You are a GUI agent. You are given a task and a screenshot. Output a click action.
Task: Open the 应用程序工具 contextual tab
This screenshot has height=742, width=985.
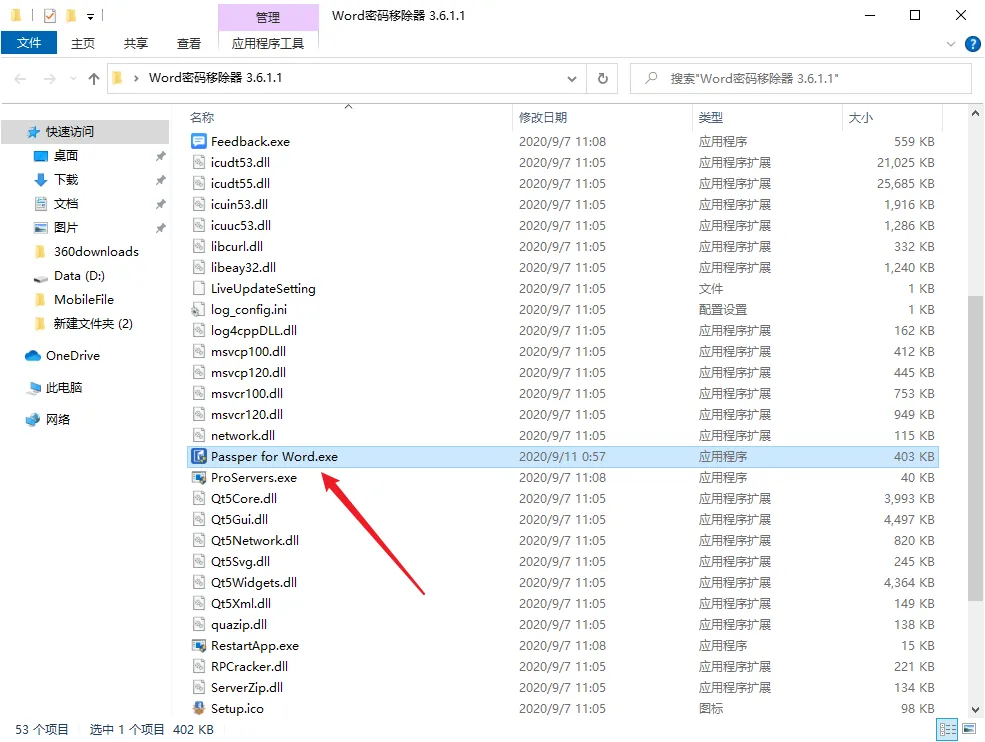click(x=268, y=43)
